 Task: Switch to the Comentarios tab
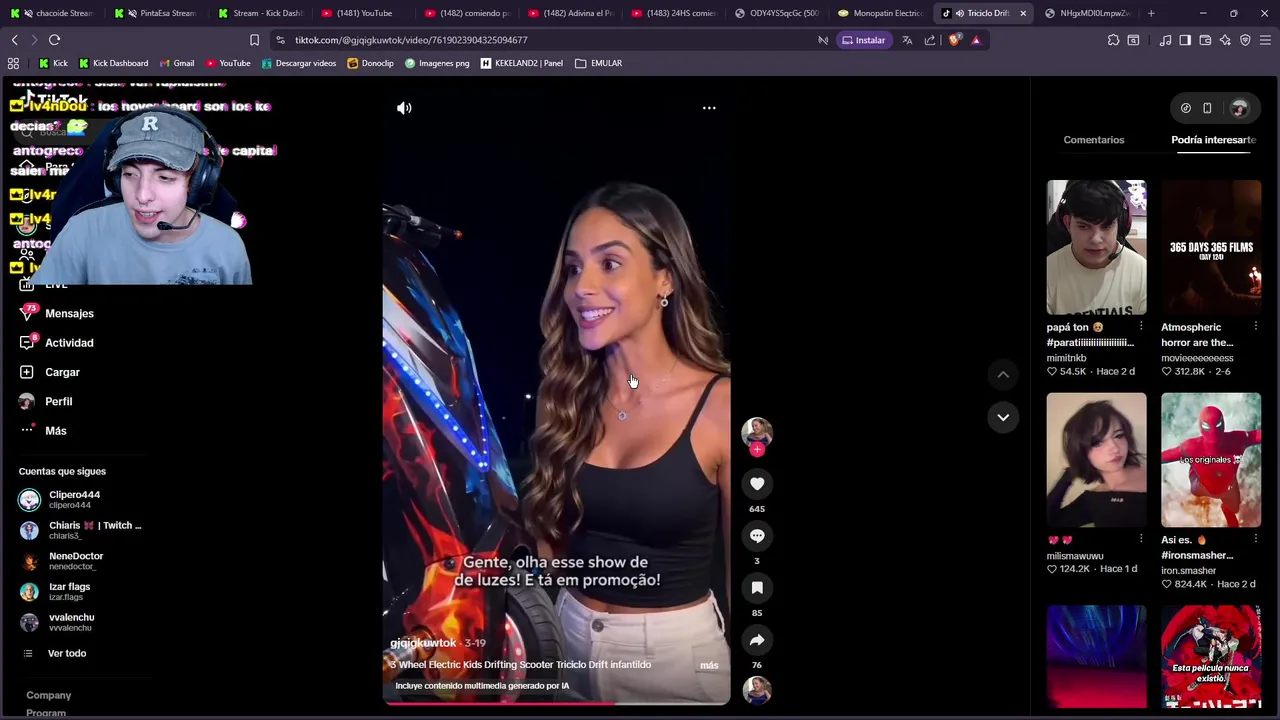coord(1094,140)
